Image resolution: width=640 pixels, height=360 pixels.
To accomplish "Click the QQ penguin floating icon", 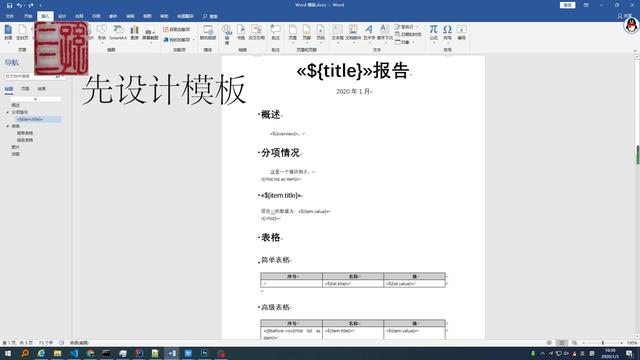I will click(631, 26).
